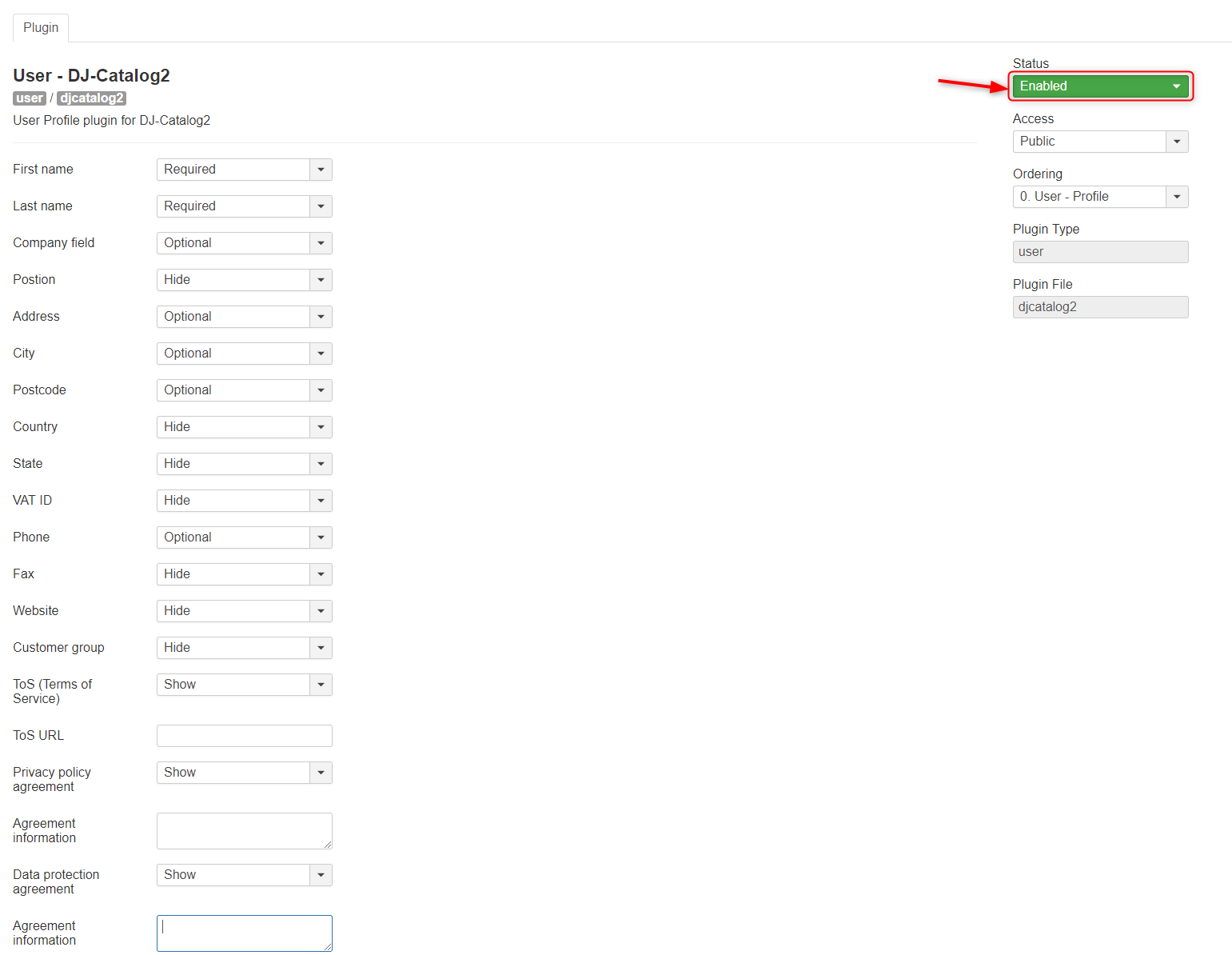Click the 'user' label badge
The image size is (1232, 955).
tap(30, 98)
